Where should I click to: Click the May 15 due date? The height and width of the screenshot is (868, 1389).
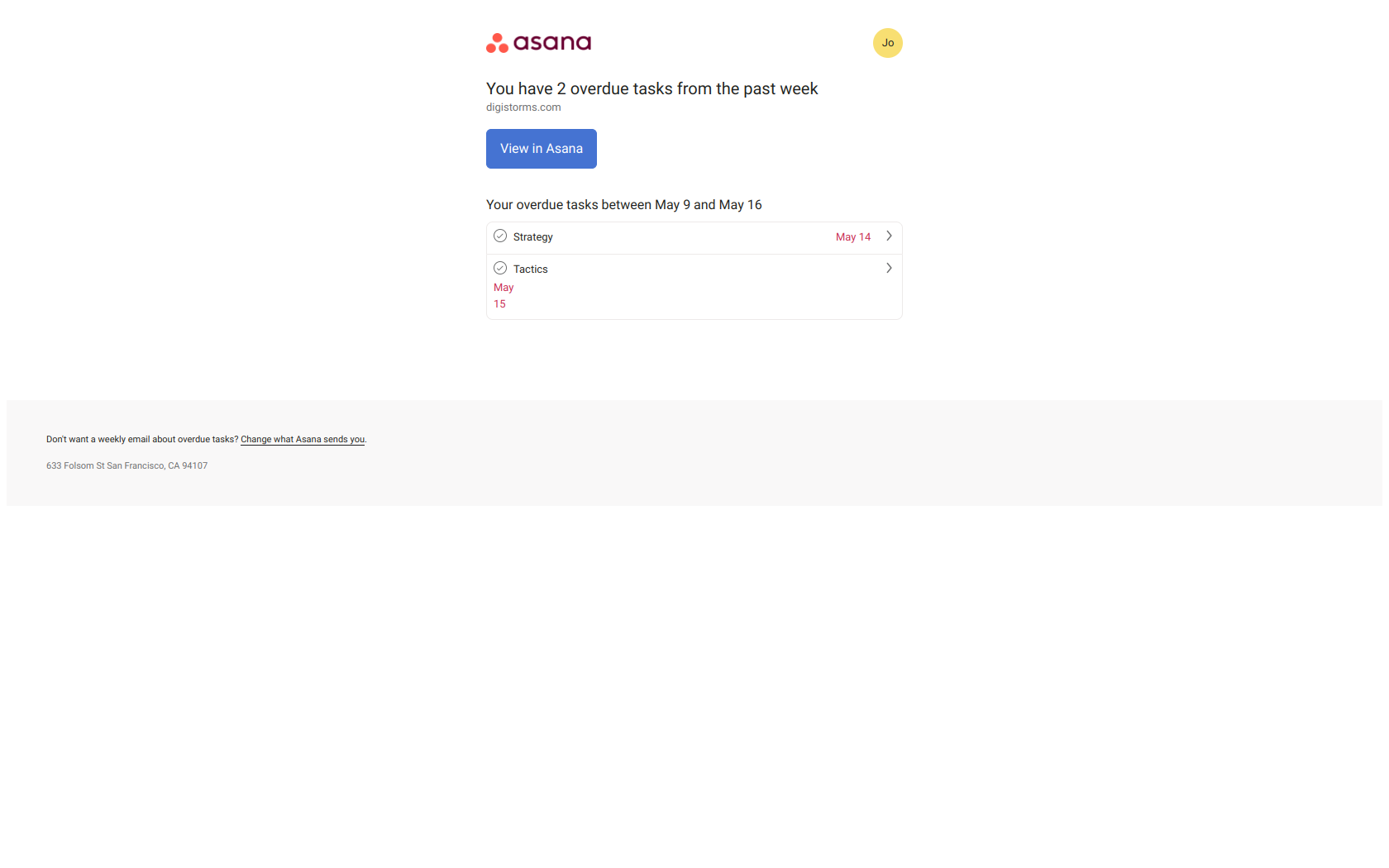point(504,296)
